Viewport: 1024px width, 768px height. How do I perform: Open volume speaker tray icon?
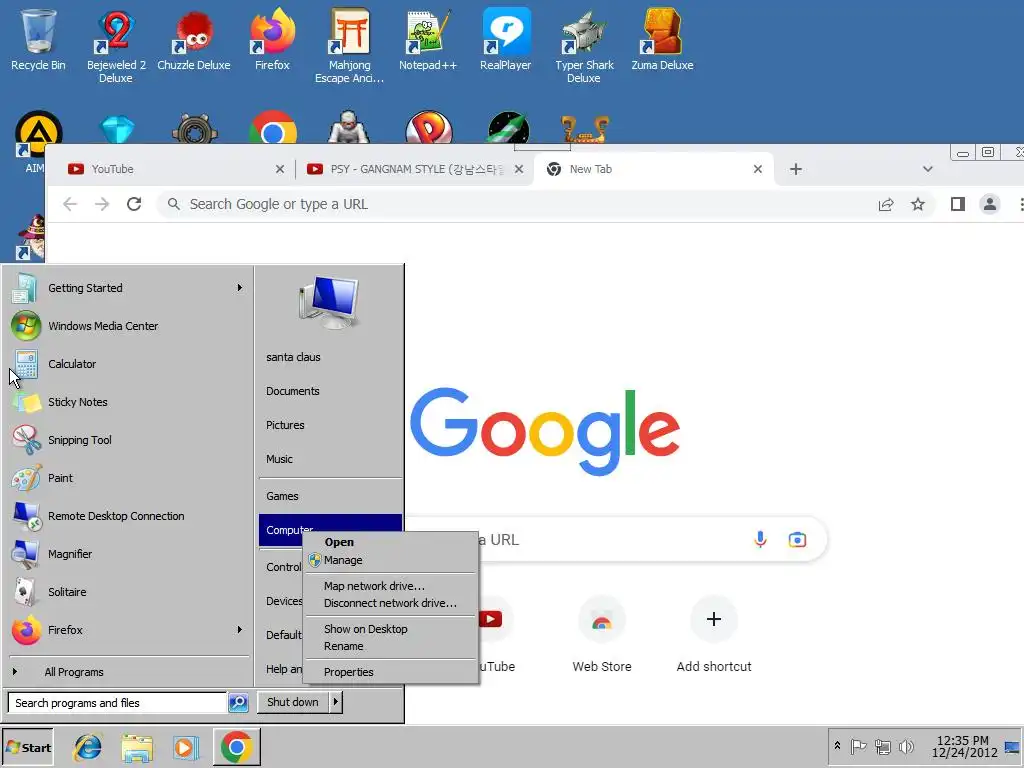click(906, 747)
